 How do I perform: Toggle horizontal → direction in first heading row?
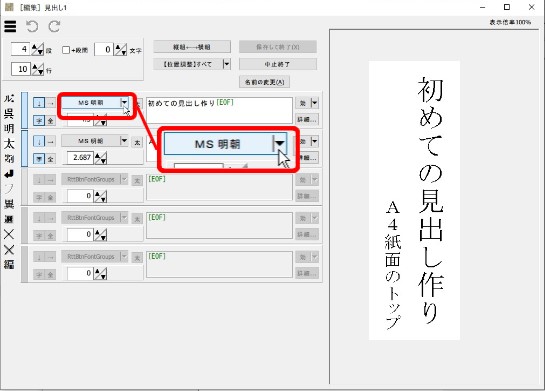click(x=50, y=103)
